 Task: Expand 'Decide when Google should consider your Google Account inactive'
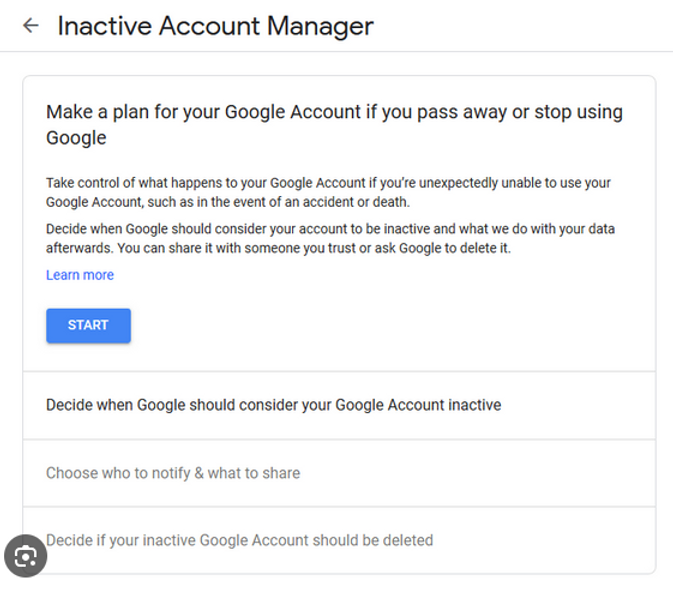(x=339, y=405)
